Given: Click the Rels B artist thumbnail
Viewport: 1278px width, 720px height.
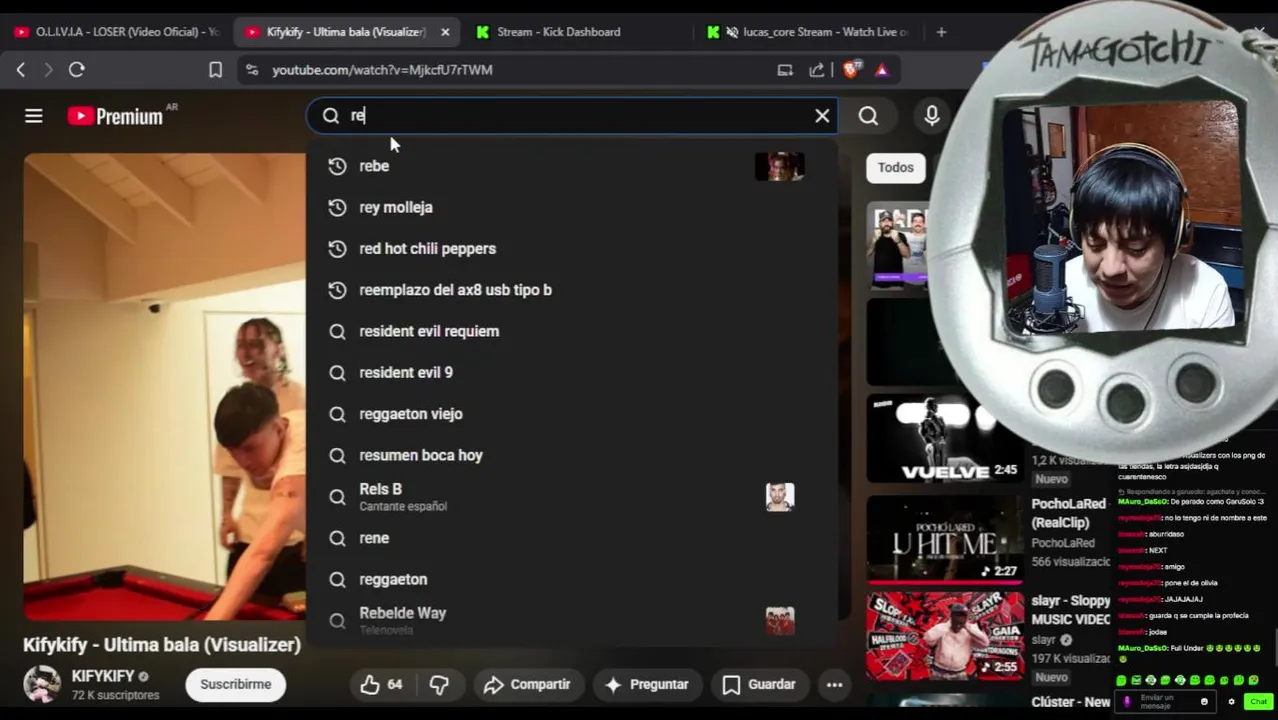Looking at the screenshot, I should pos(780,497).
